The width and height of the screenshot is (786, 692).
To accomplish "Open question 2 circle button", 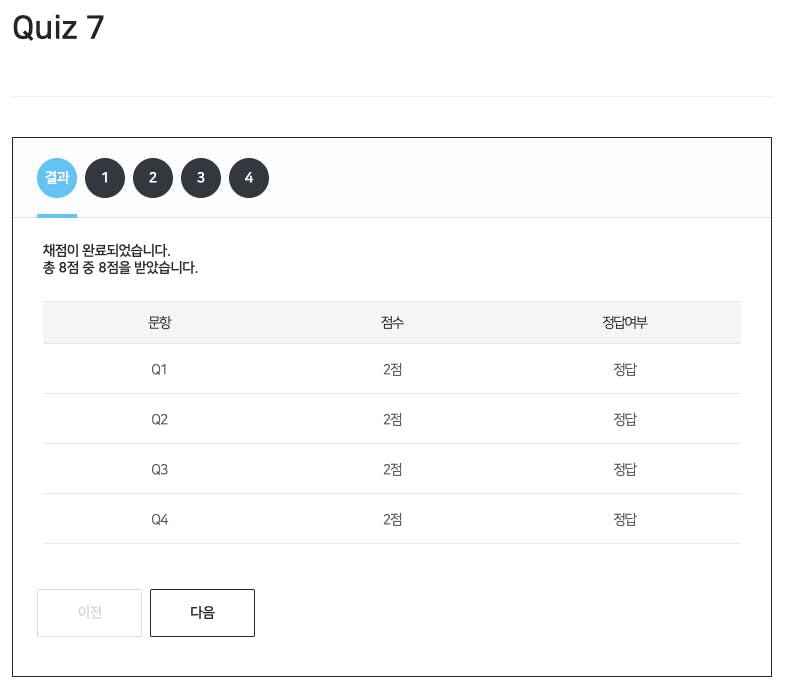I will pyautogui.click(x=153, y=178).
